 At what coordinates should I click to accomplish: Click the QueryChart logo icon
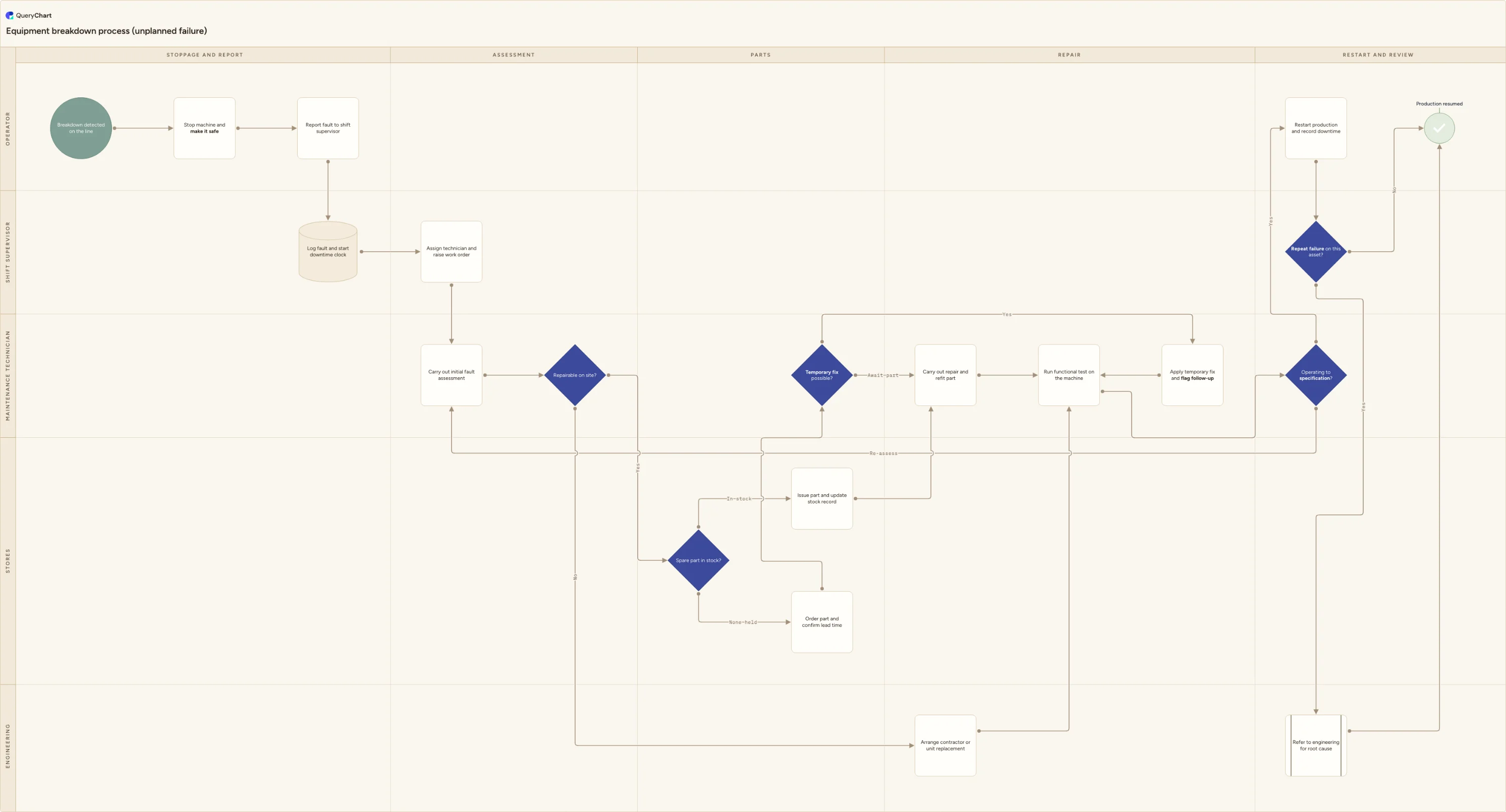pos(10,15)
